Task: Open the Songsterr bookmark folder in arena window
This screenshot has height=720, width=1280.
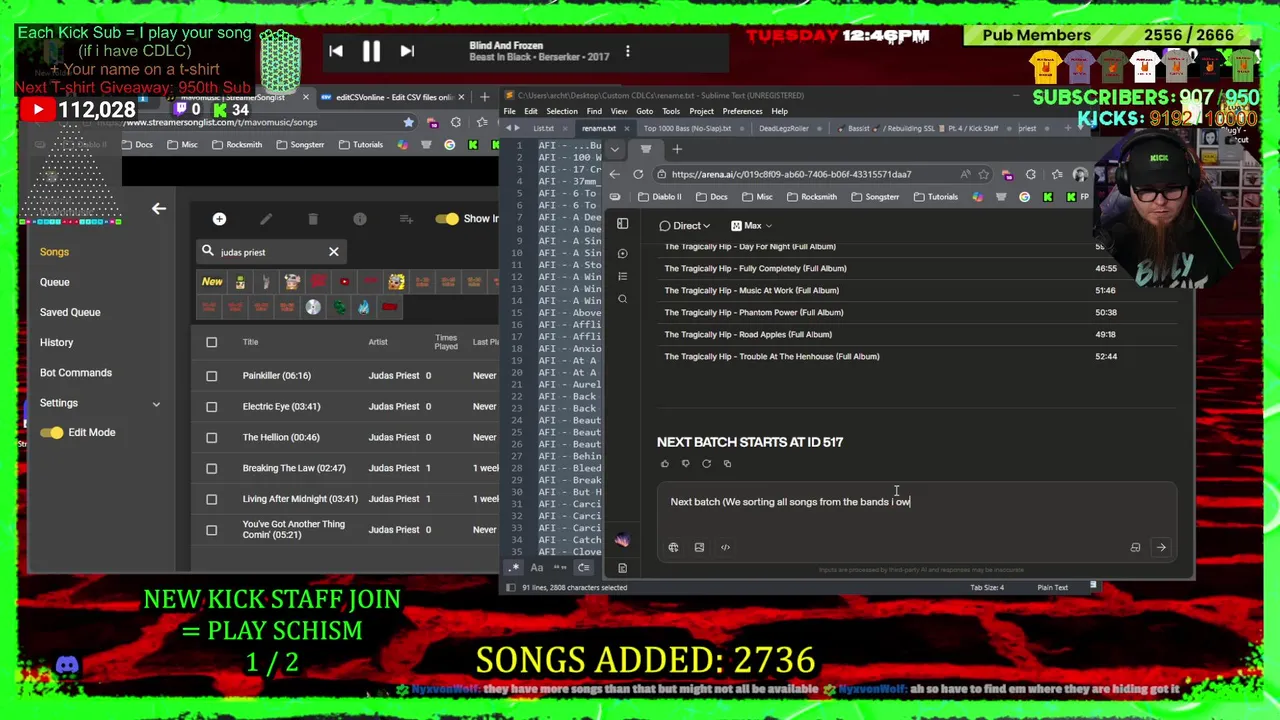Action: pyautogui.click(x=875, y=197)
